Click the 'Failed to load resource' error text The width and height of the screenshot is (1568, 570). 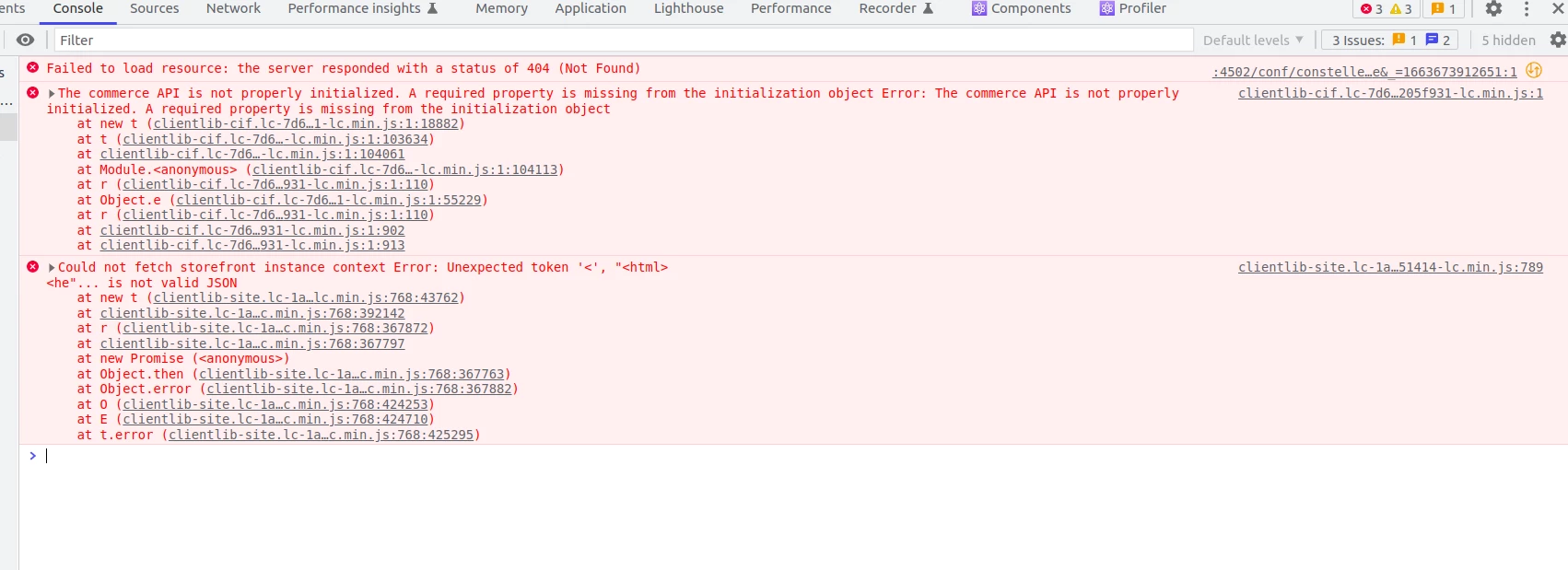click(x=344, y=68)
